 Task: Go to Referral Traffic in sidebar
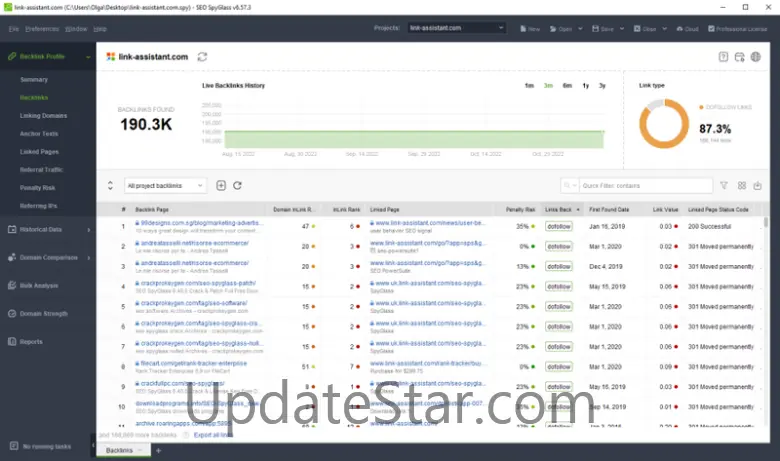(x=41, y=170)
